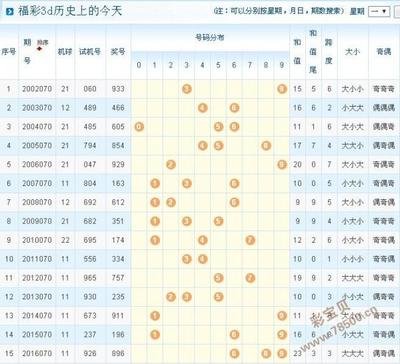
Task: Click 小小小 in row 2011070
Action: click(x=352, y=259)
